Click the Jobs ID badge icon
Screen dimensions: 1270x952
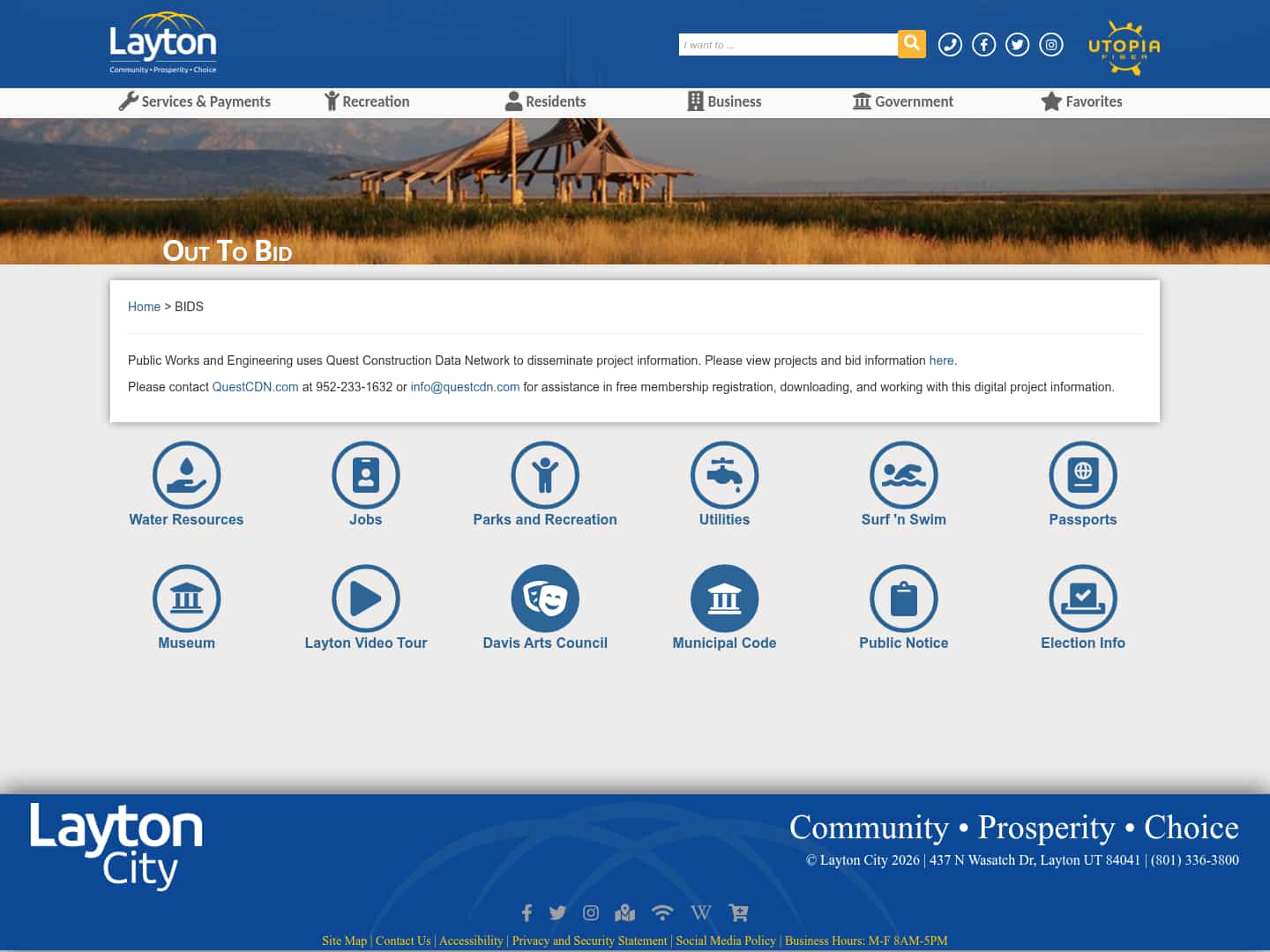pos(365,475)
